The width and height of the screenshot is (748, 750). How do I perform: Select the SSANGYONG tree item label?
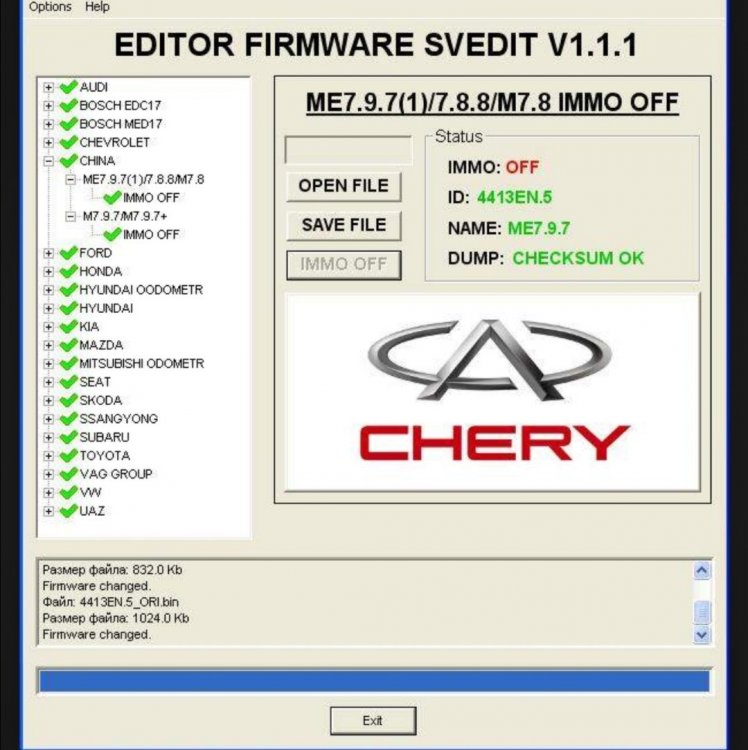[119, 419]
